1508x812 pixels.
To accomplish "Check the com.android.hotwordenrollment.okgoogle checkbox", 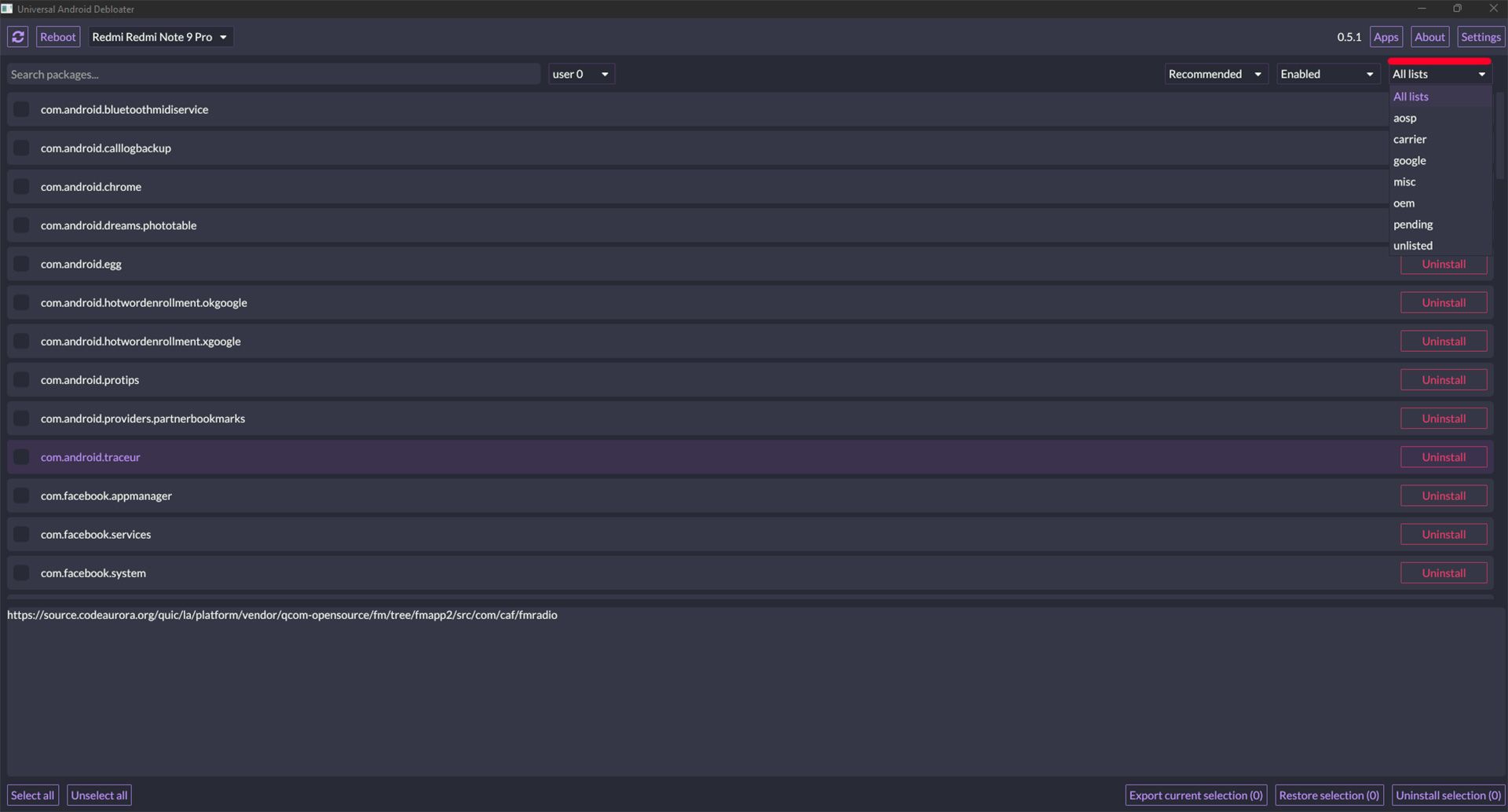I will pos(21,302).
